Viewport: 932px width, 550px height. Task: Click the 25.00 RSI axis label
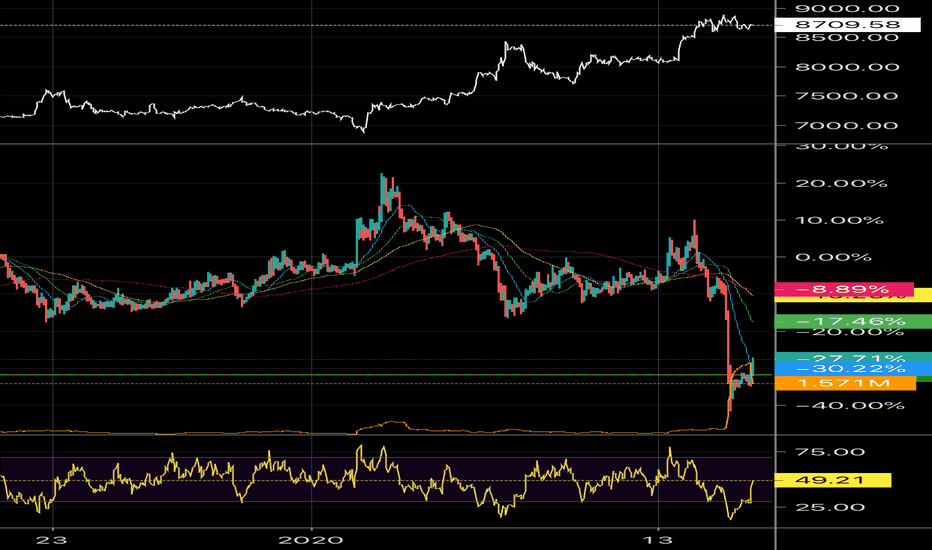[x=830, y=507]
